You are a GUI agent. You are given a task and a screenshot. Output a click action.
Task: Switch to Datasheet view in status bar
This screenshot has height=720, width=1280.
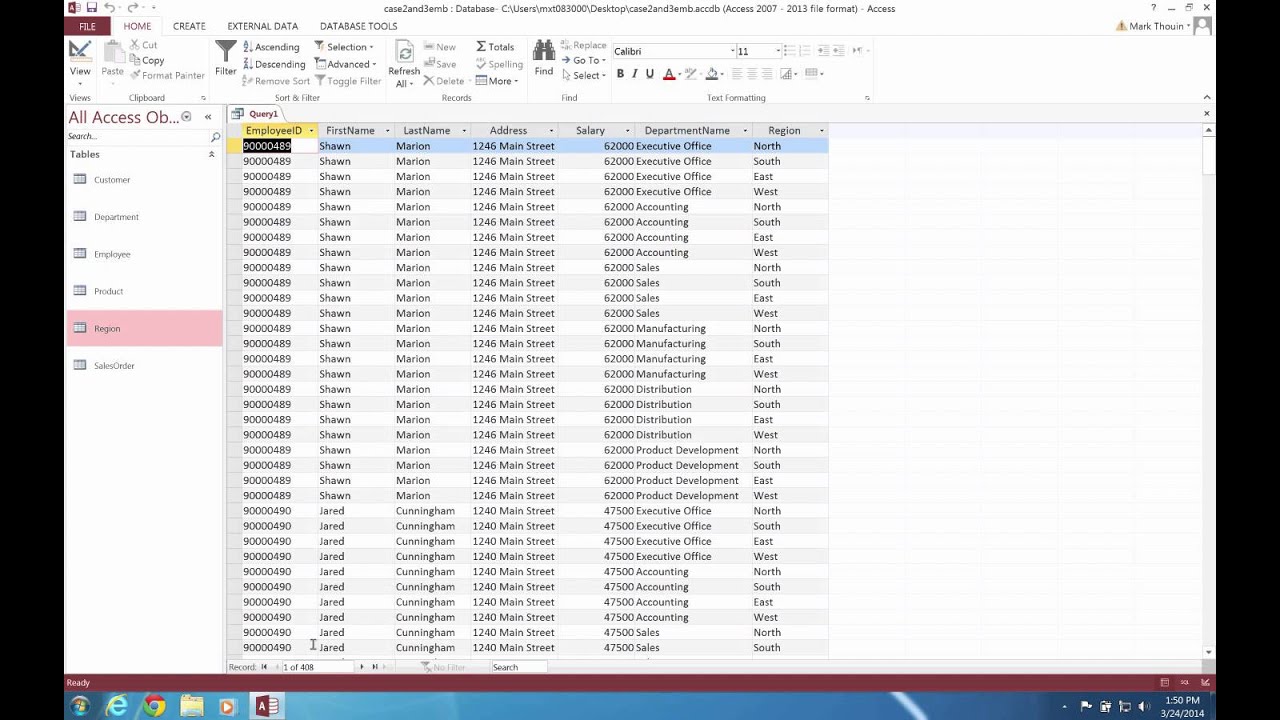tap(1164, 682)
